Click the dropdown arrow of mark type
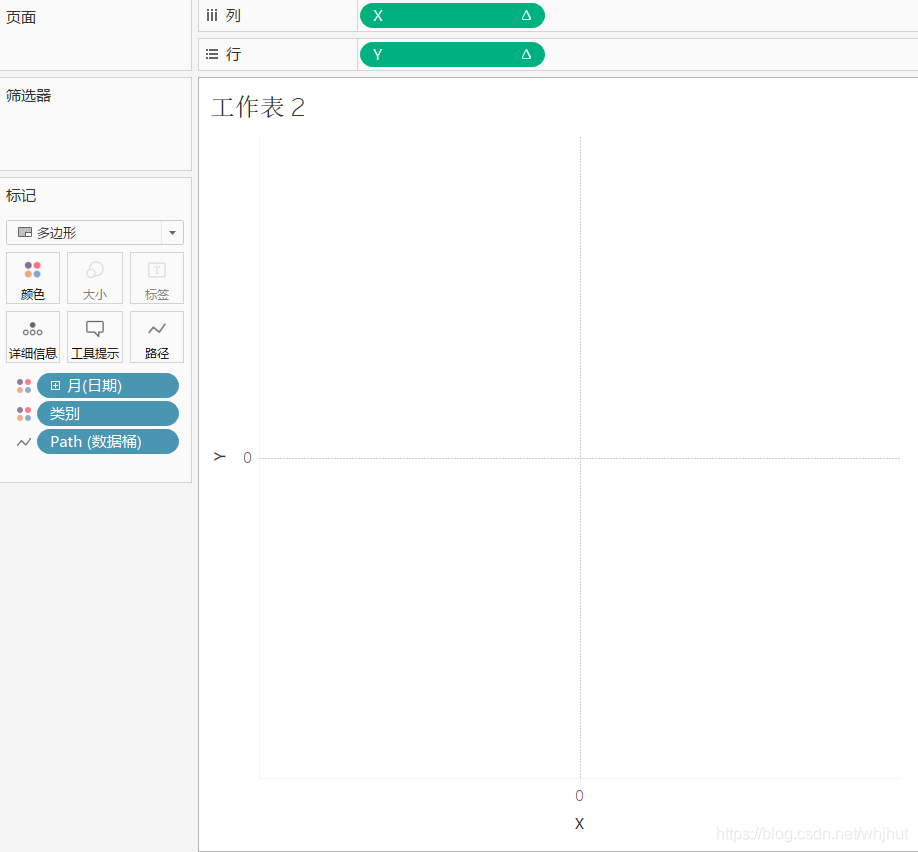 coord(172,232)
